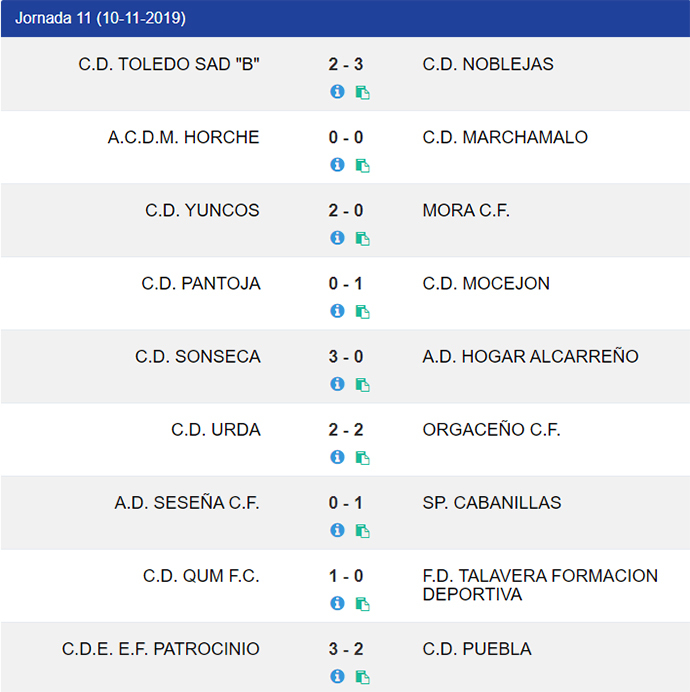The width and height of the screenshot is (690, 692).
Task: Click F.D. TALAVERA FORMACION DEPORTIVA team
Action: [540, 585]
